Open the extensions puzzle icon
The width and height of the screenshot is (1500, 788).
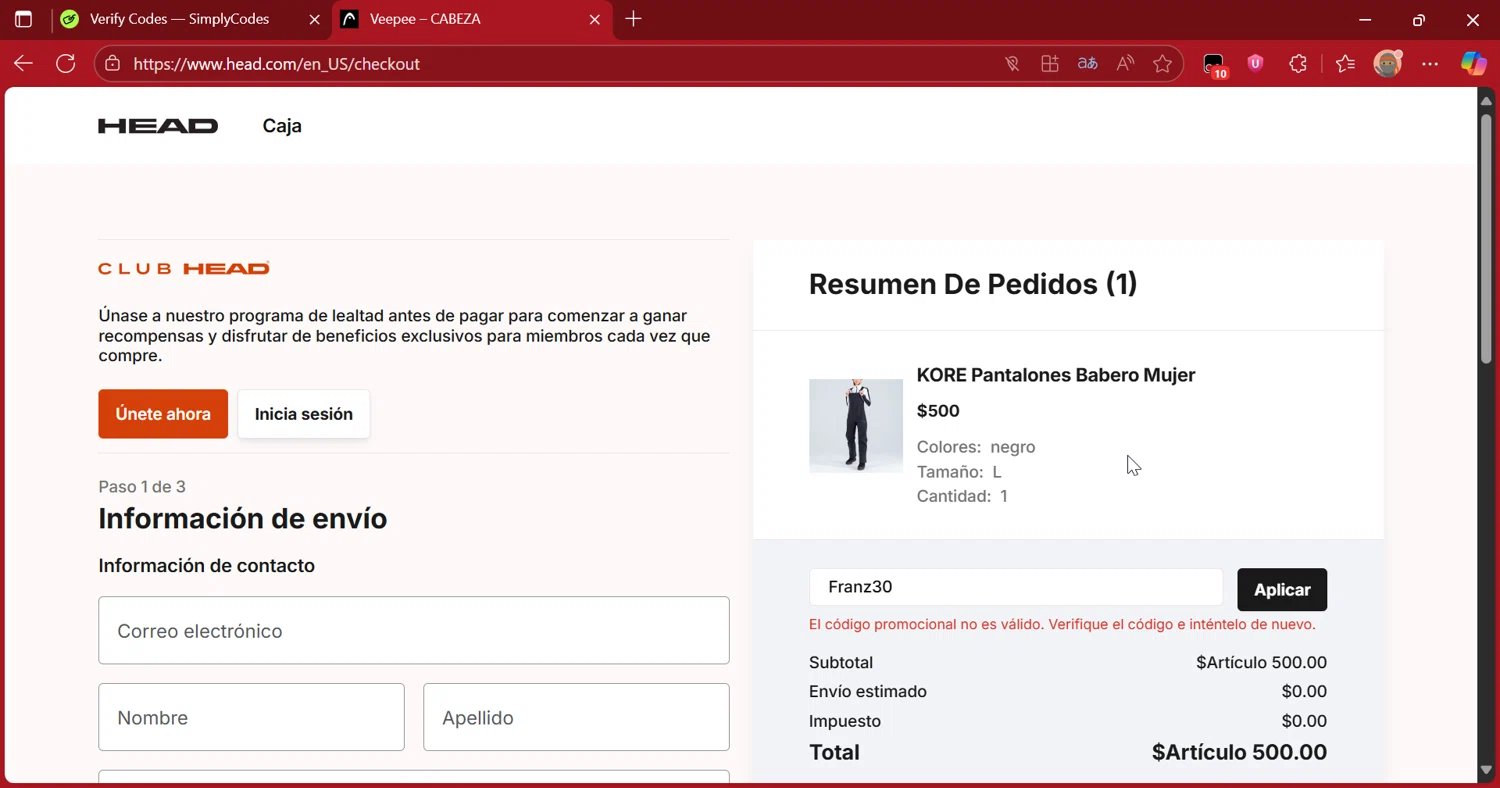point(1298,64)
